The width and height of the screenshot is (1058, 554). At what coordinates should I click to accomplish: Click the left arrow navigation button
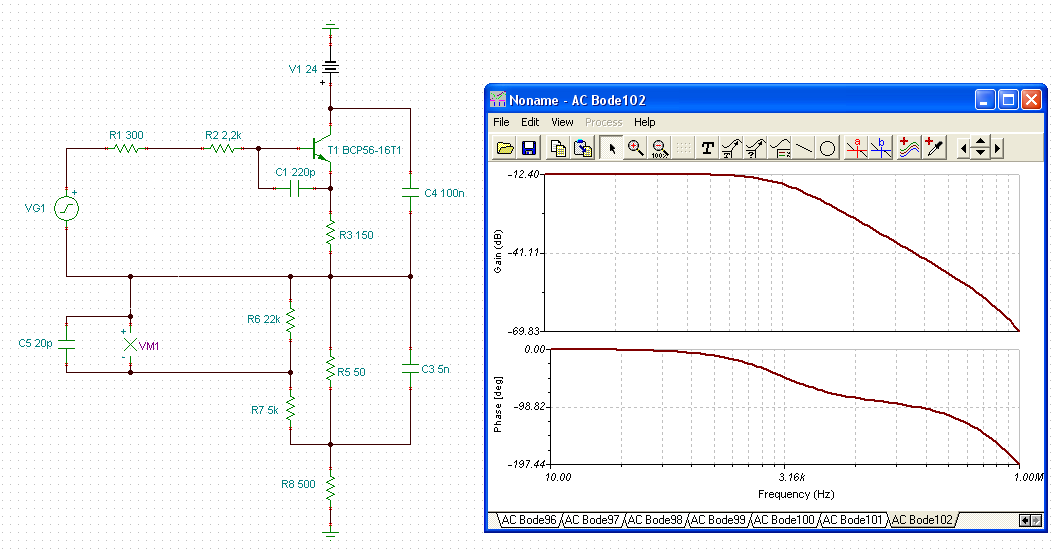pyautogui.click(x=964, y=148)
